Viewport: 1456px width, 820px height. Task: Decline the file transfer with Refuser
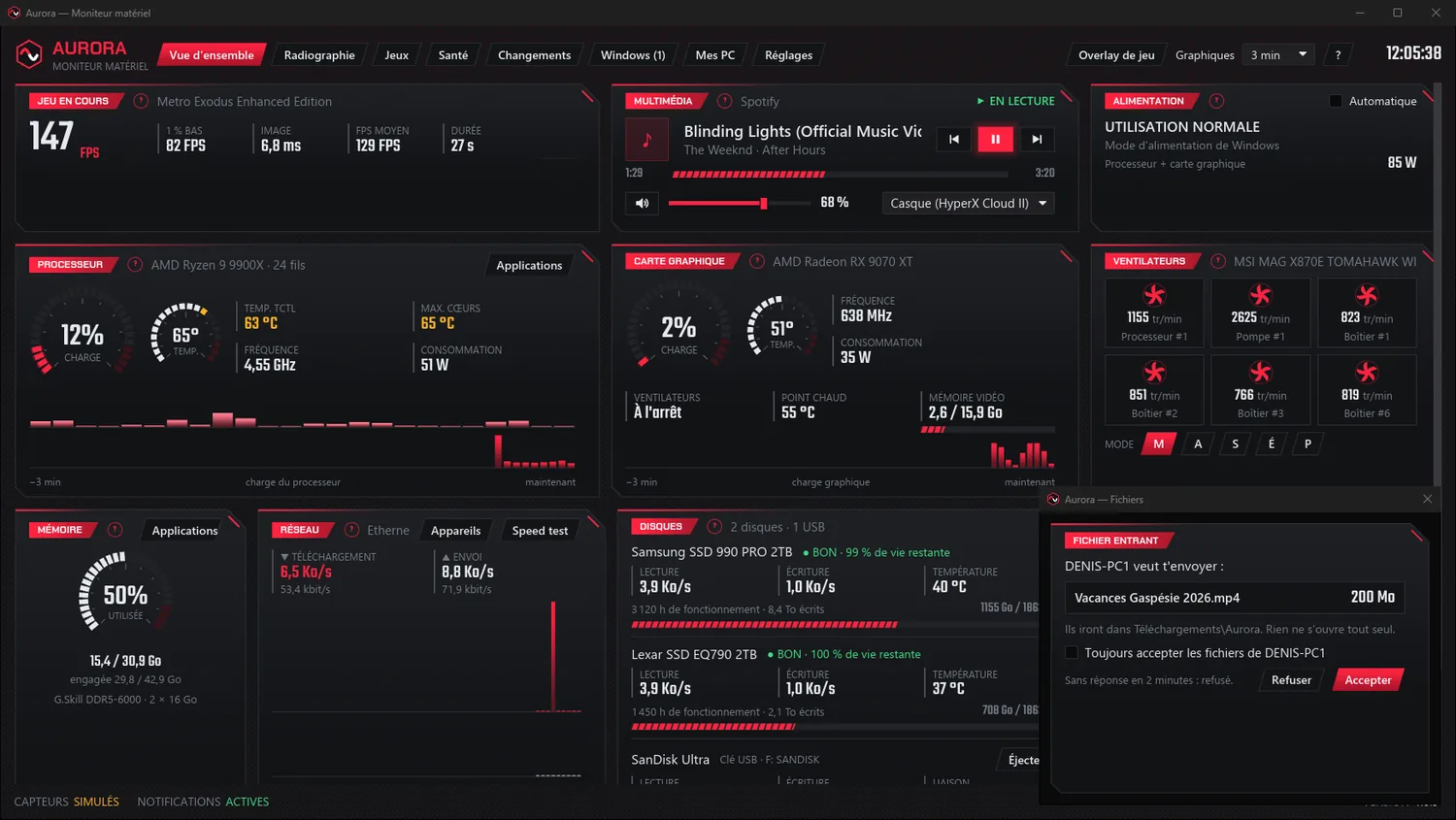pos(1291,680)
